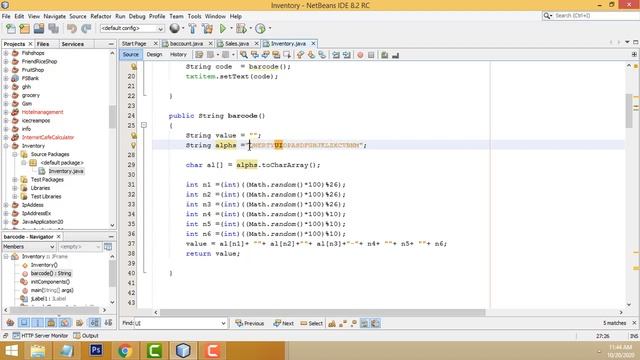Switch to the Services panel tab

pos(73,44)
